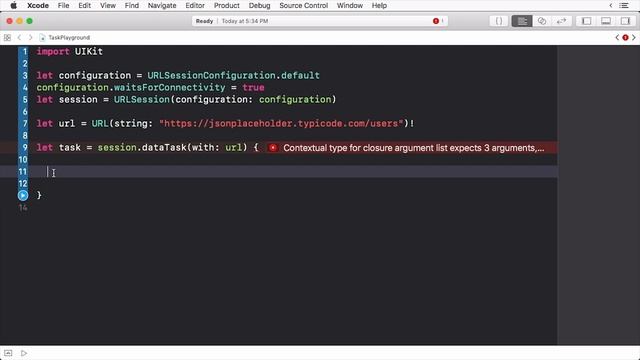This screenshot has width=640, height=360.
Task: Click line number 1 in the gutter
Action: pos(24,51)
